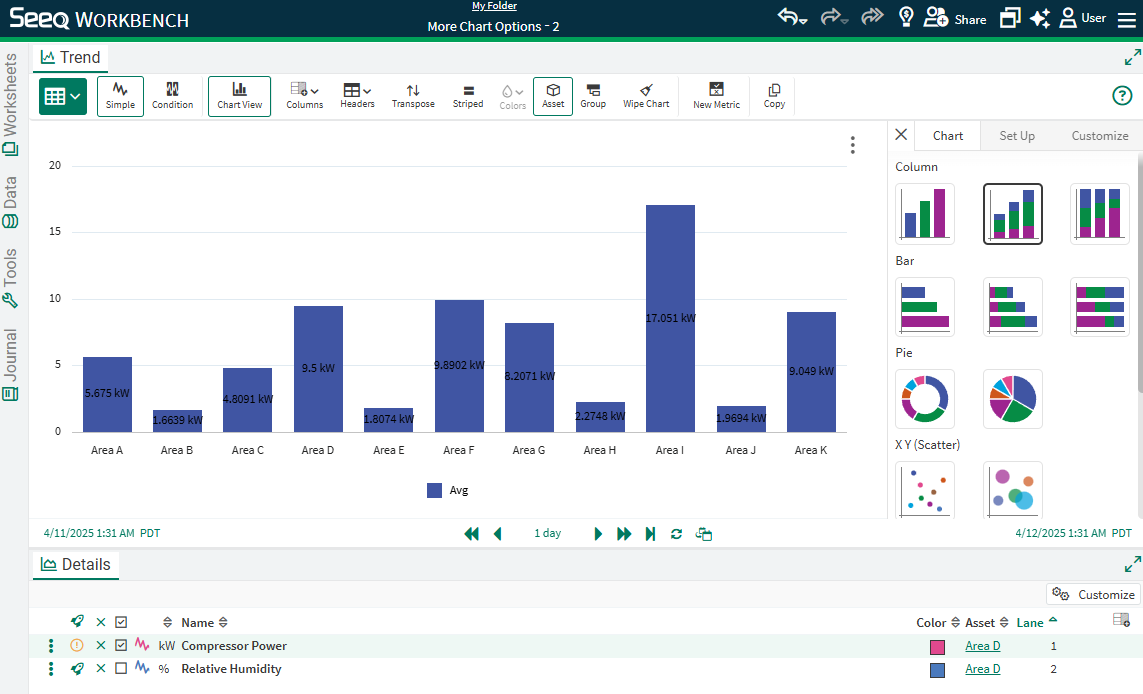The height and width of the screenshot is (694, 1143).
Task: Toggle Striped rows in toolbar
Action: 468,96
